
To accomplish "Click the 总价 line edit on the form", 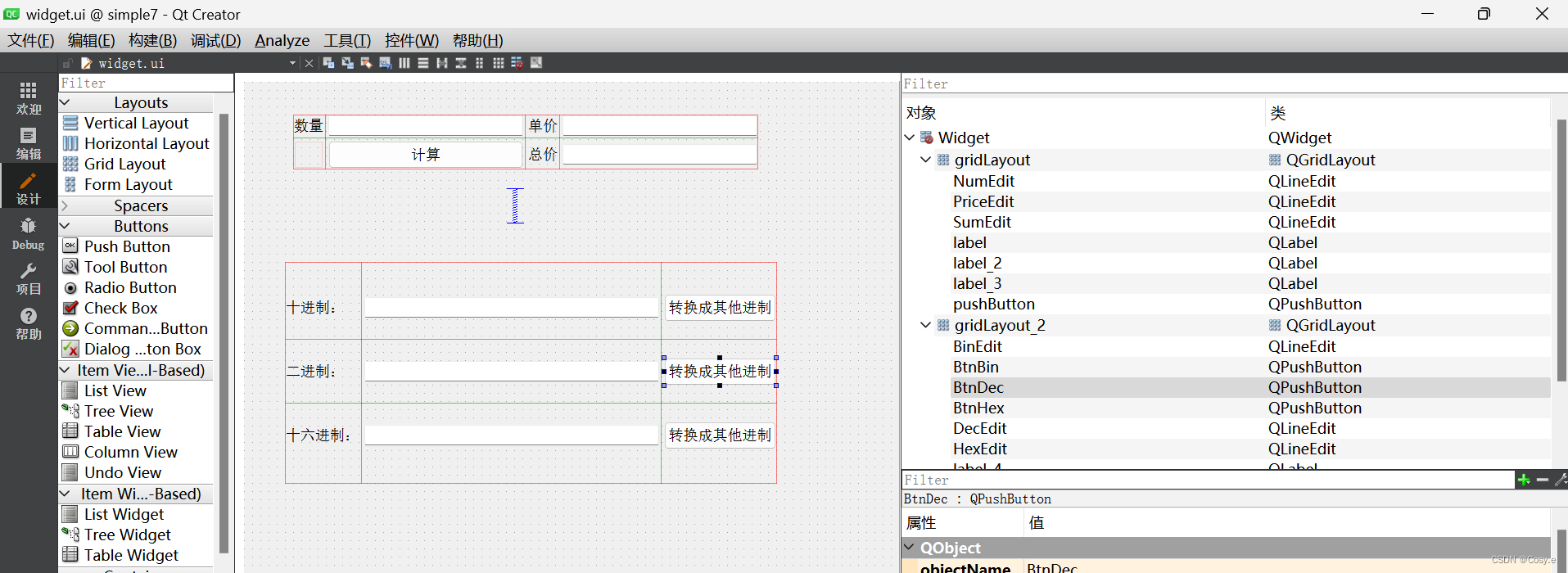I will click(659, 155).
